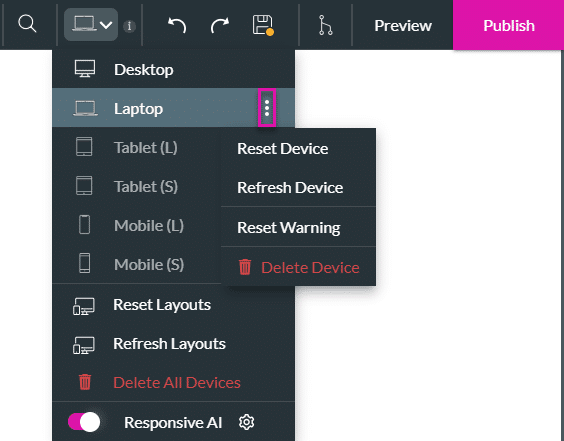Choose Delete Device in submenu
564x441 pixels.
299,267
